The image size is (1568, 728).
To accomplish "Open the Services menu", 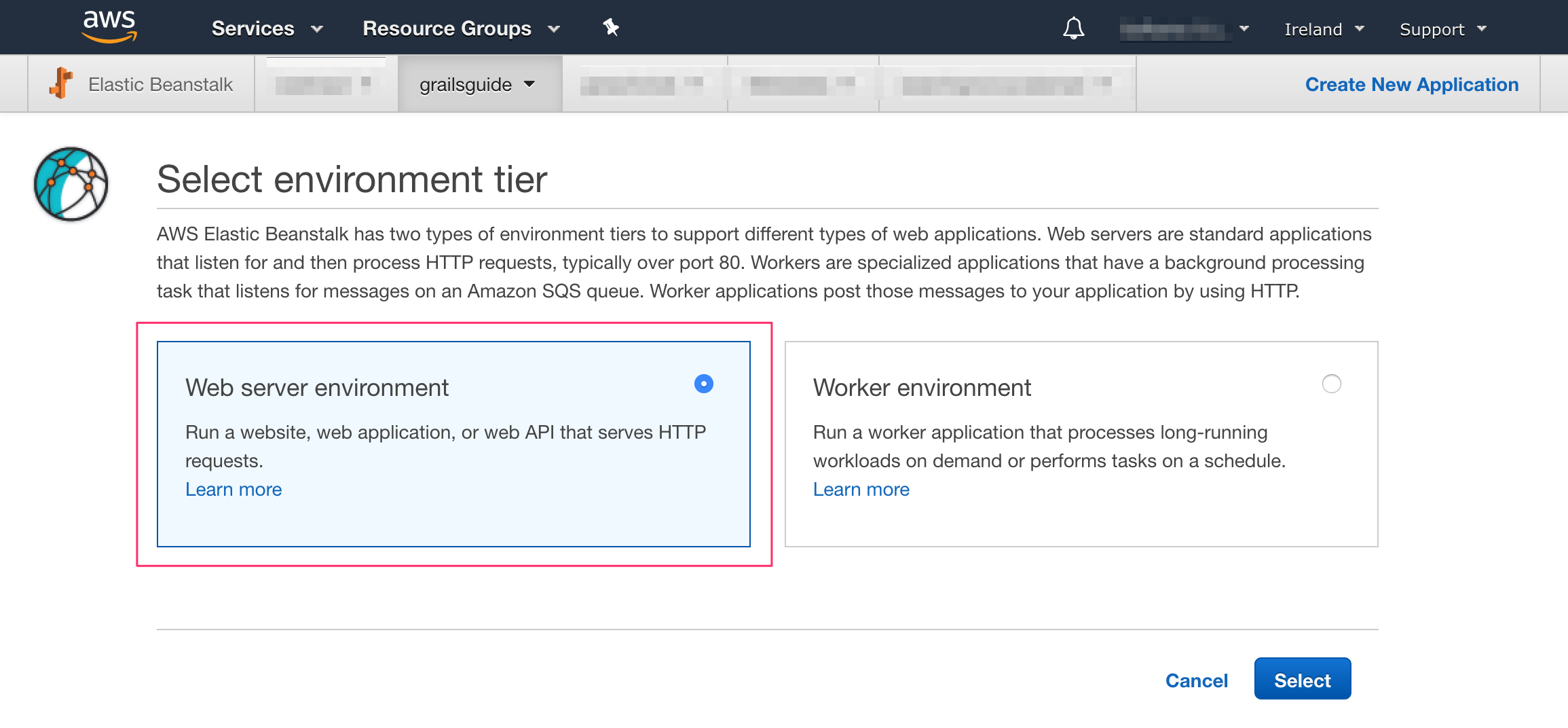I will [x=267, y=29].
